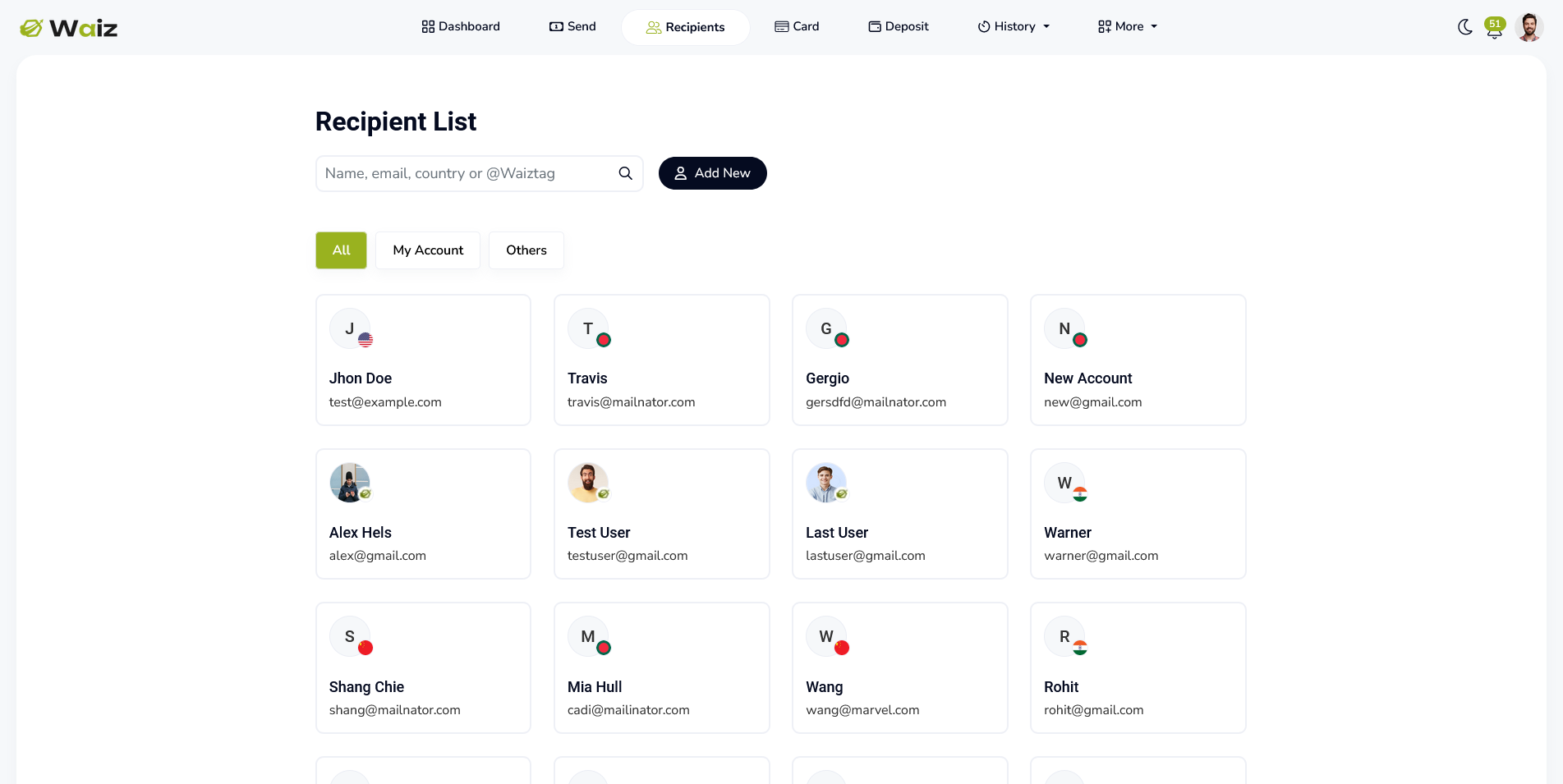
Task: Expand the History dropdown
Action: tap(1013, 26)
